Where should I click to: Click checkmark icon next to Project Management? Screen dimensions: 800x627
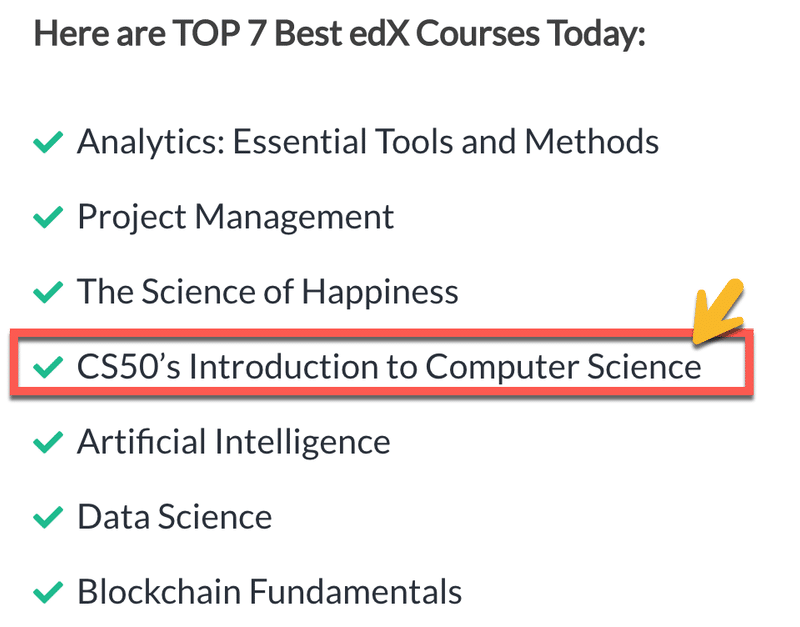(x=48, y=217)
